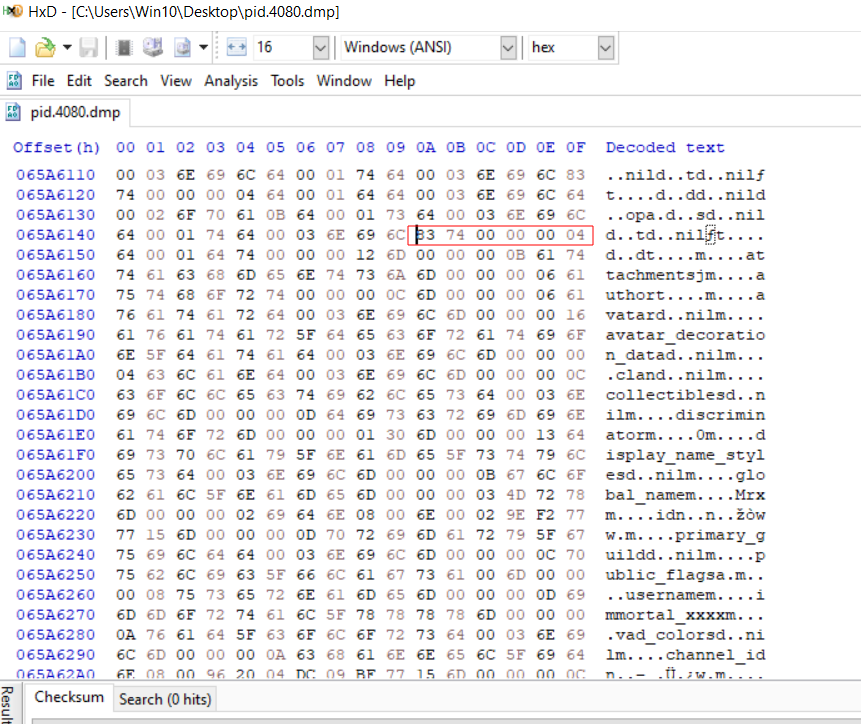
Task: Switch to the Checksum results tab
Action: pos(69,697)
